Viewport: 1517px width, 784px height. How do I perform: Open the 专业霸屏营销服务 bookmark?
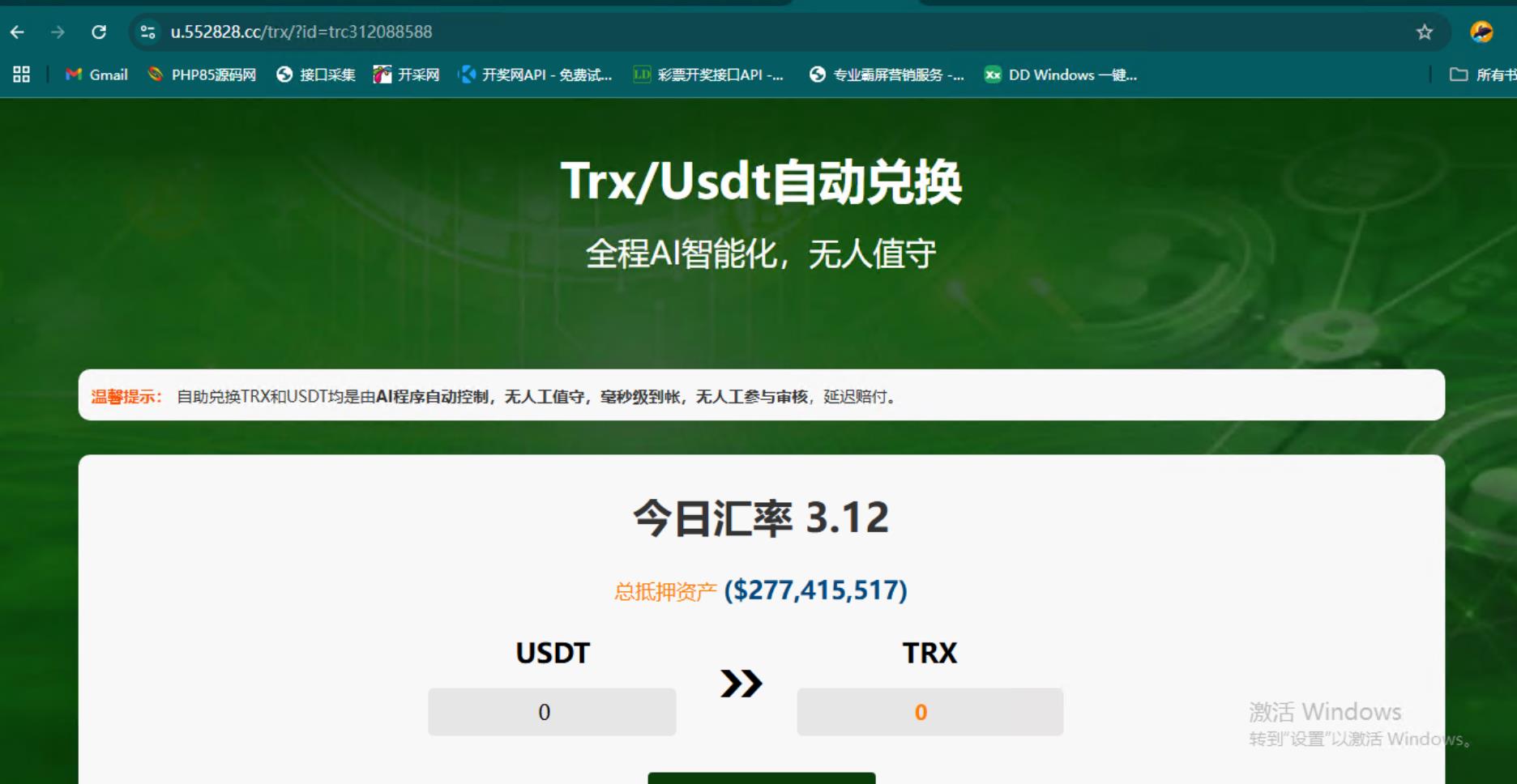coord(887,75)
